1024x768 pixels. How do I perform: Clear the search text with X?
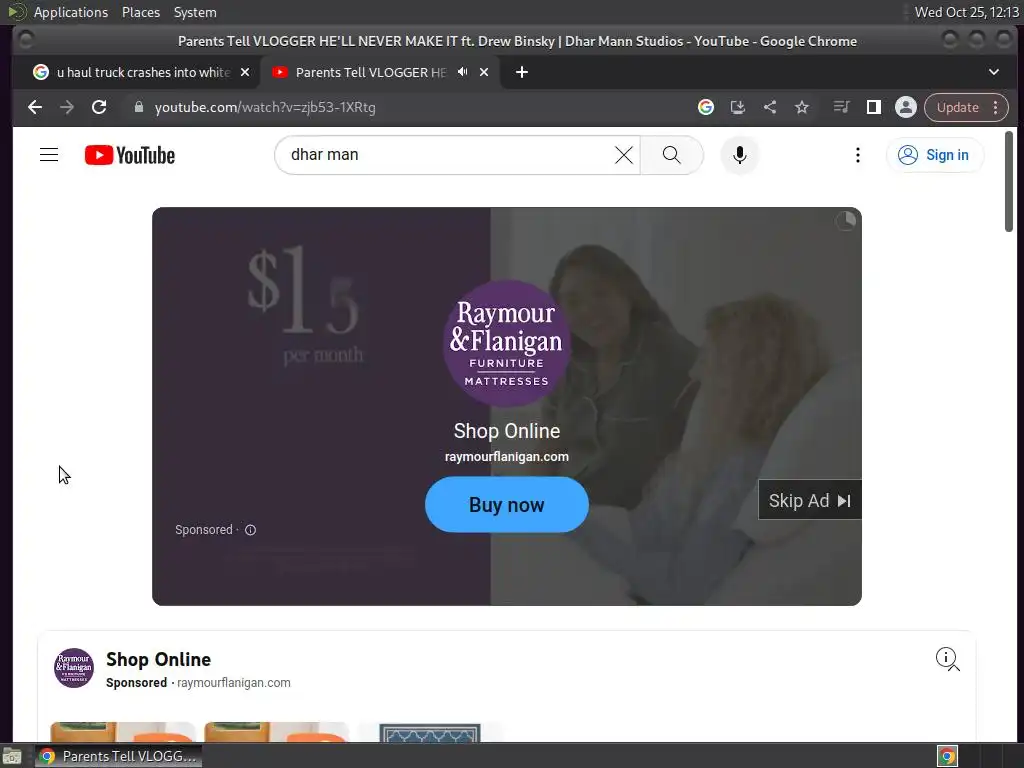coord(624,155)
